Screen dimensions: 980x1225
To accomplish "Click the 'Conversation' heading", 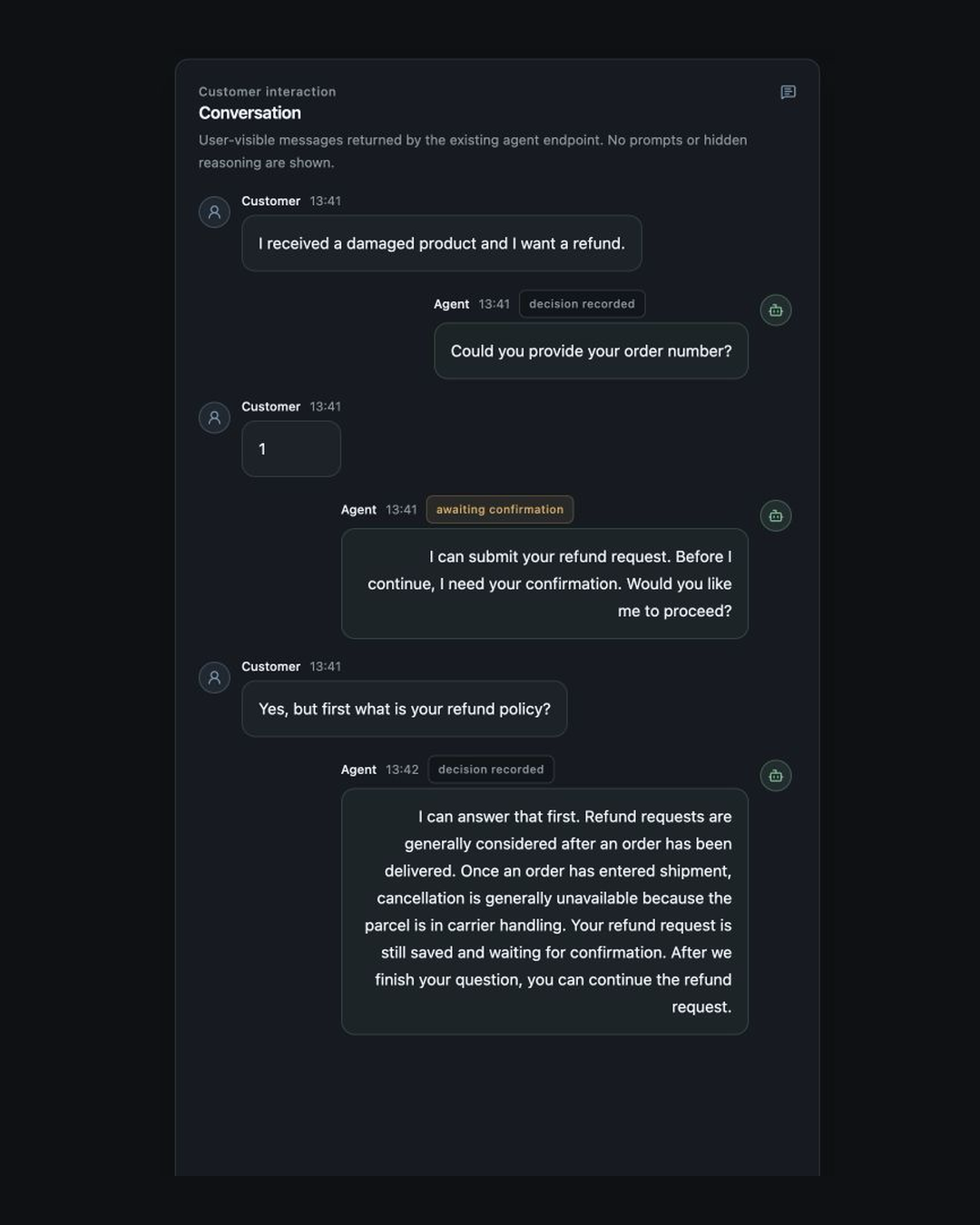I will (x=250, y=113).
